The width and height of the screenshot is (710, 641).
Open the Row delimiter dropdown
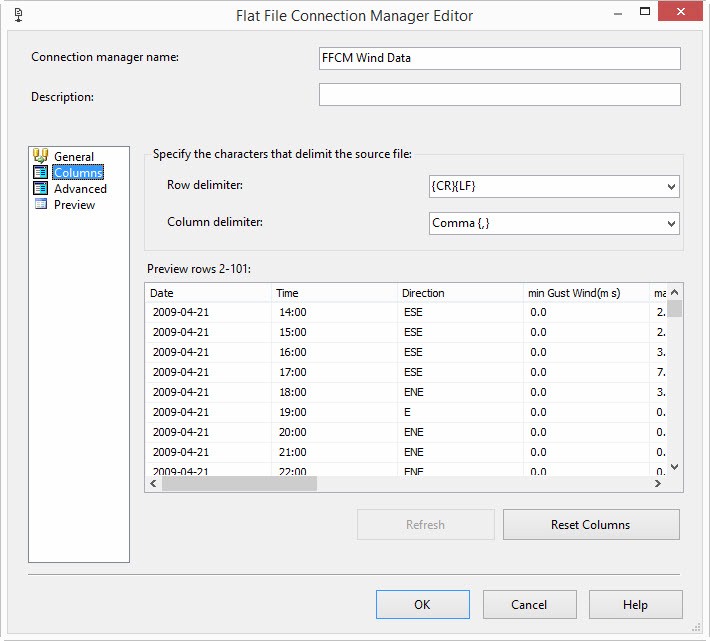click(x=671, y=186)
